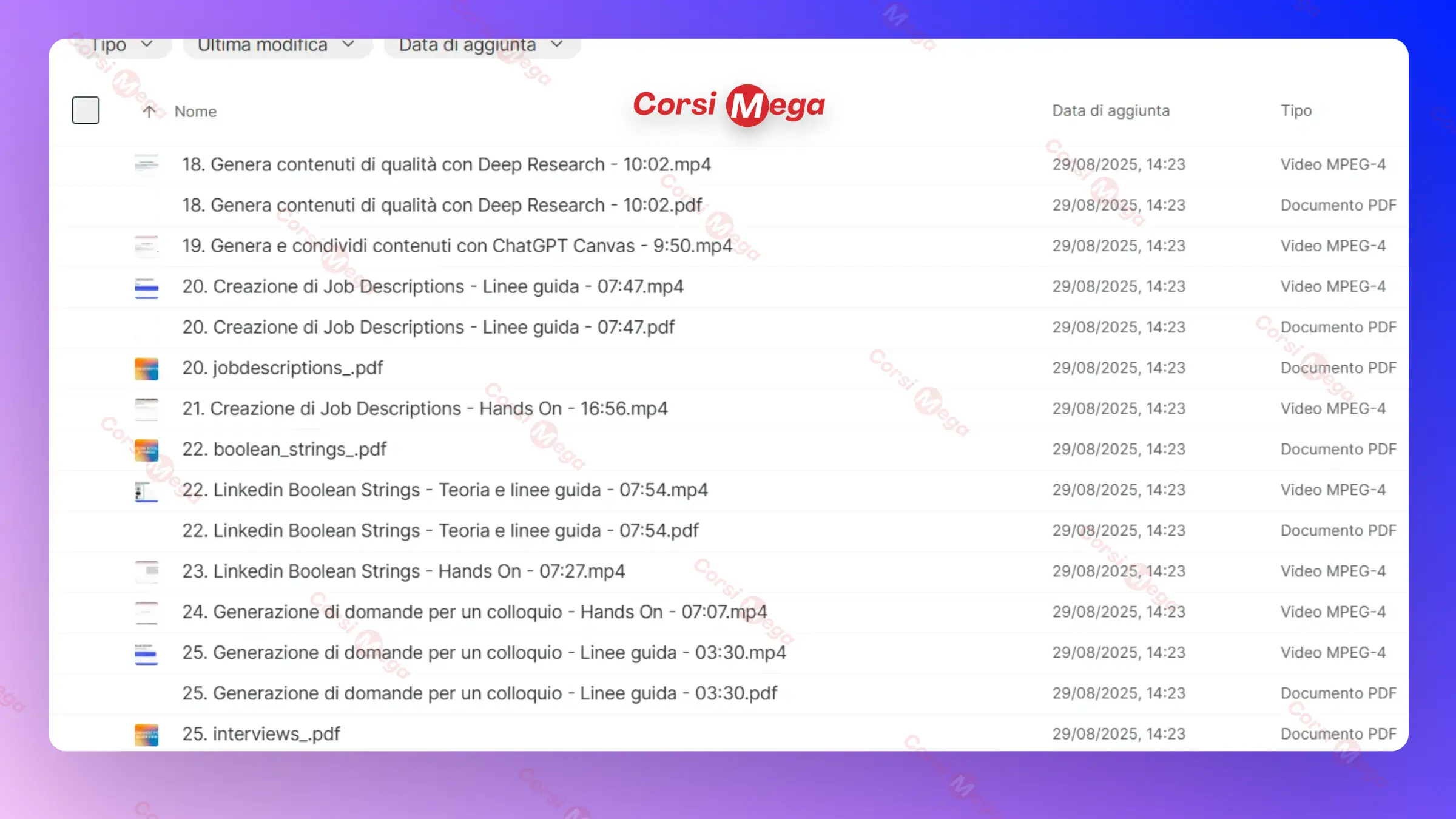
Task: Open 21. Creazione di Job Descriptions Hands On video
Action: 425,409
